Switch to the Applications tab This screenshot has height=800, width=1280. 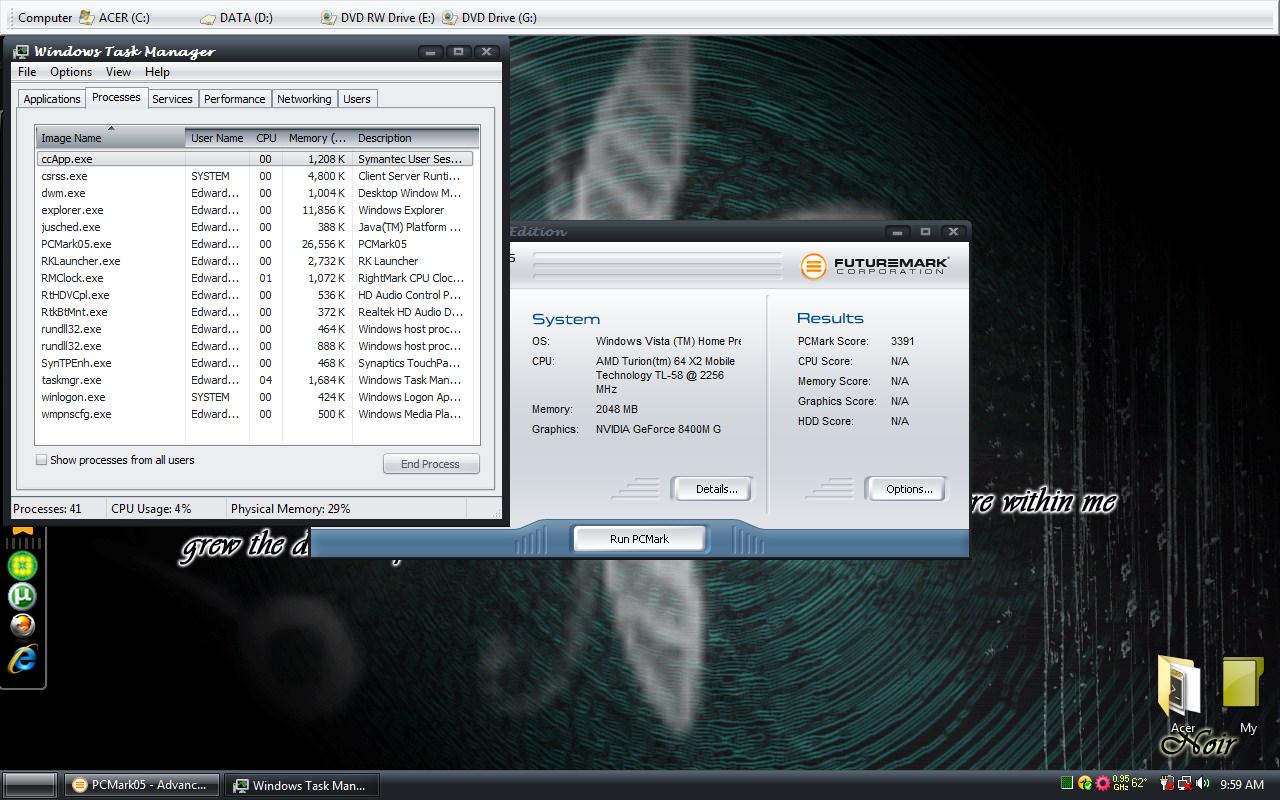tap(52, 99)
